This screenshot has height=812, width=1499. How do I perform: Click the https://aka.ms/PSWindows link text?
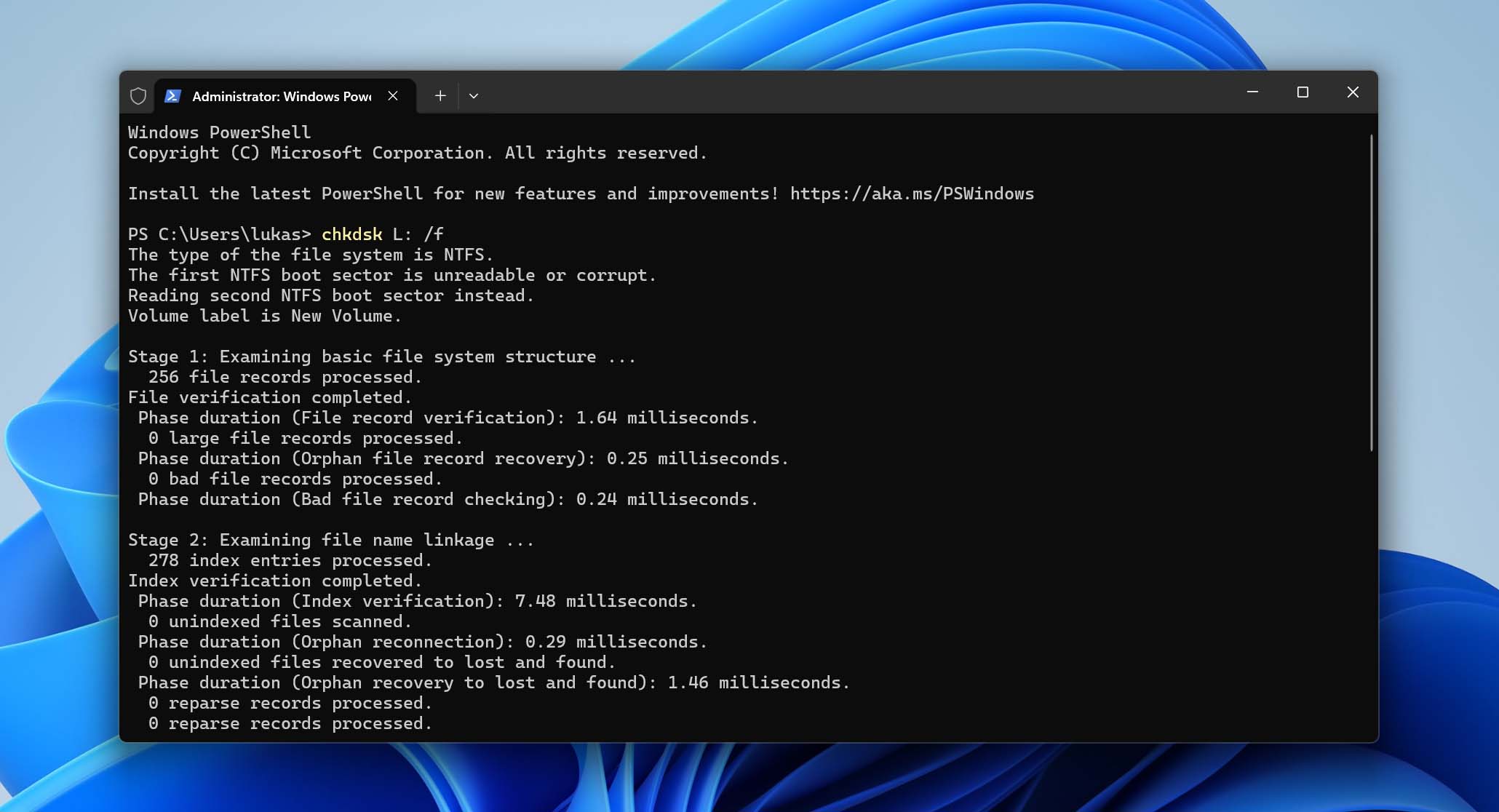click(x=912, y=194)
